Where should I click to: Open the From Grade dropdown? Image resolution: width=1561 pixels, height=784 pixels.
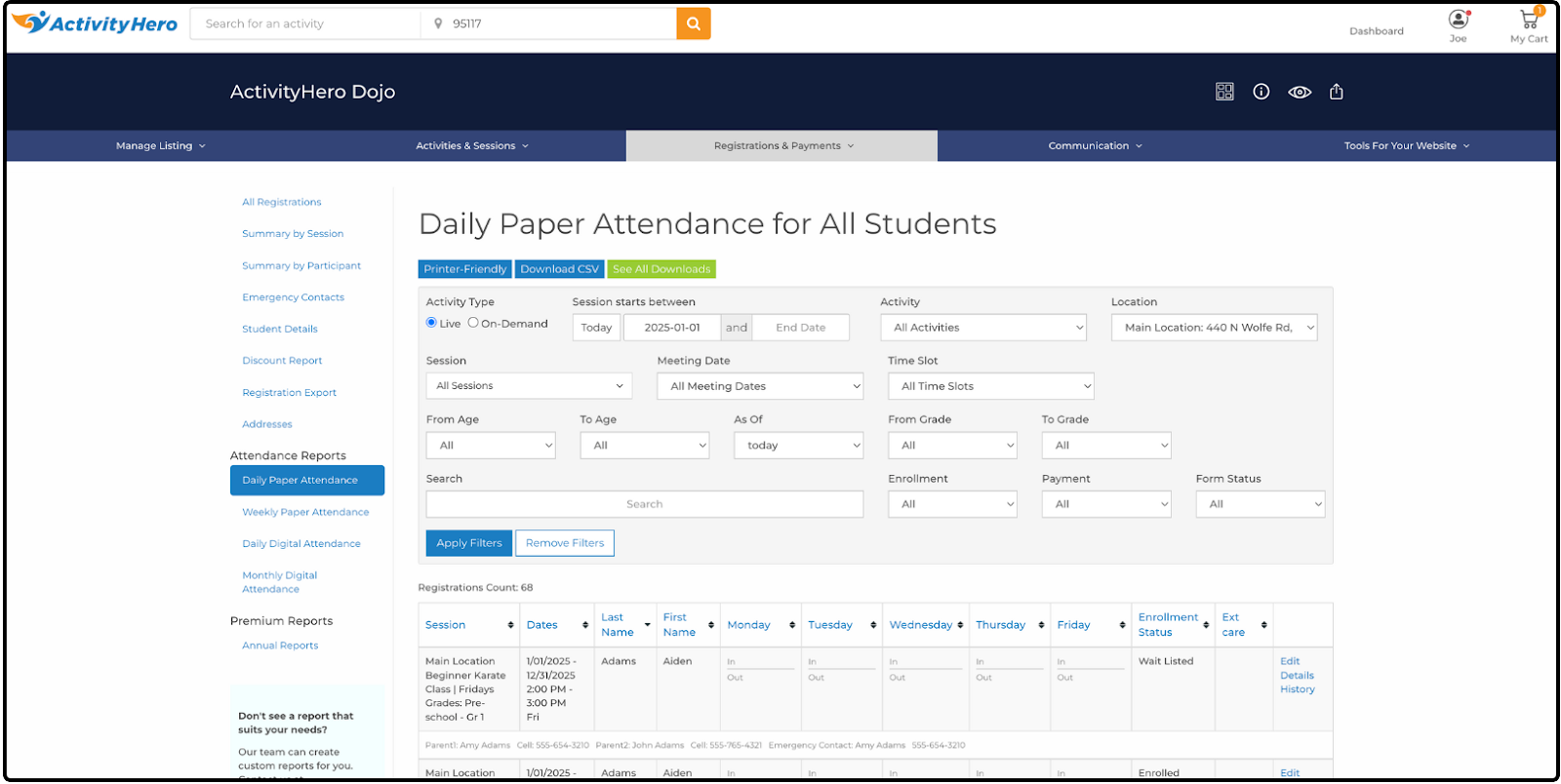tap(953, 446)
